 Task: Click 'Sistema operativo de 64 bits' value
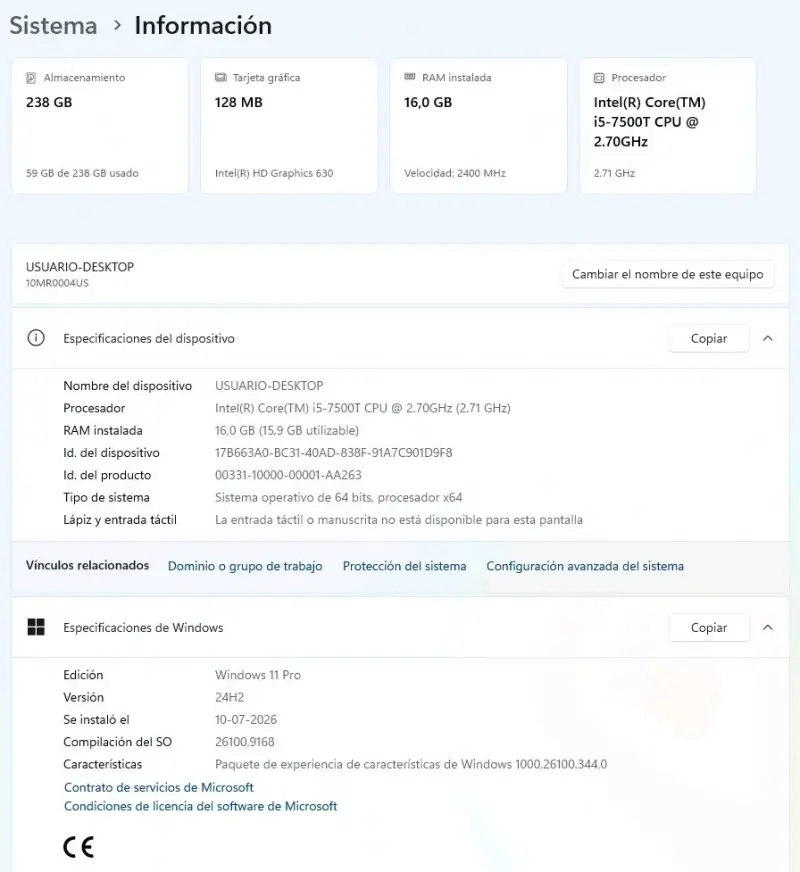click(x=339, y=497)
